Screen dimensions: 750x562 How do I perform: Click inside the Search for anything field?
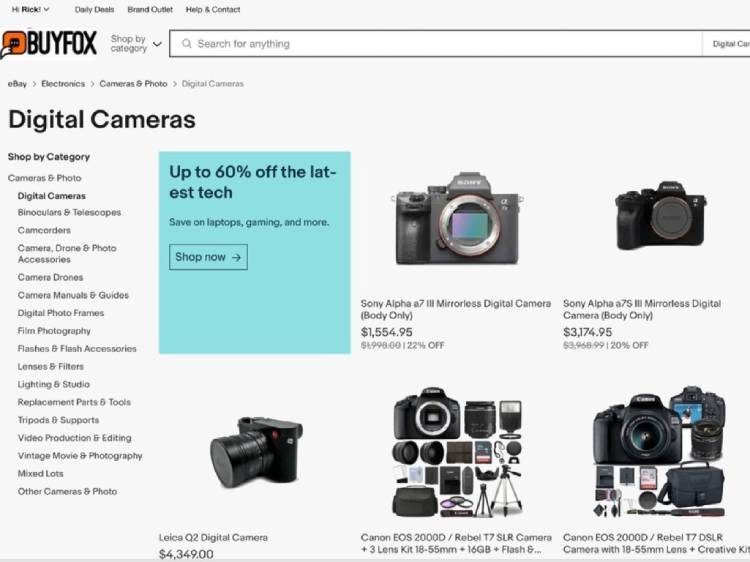tap(435, 44)
